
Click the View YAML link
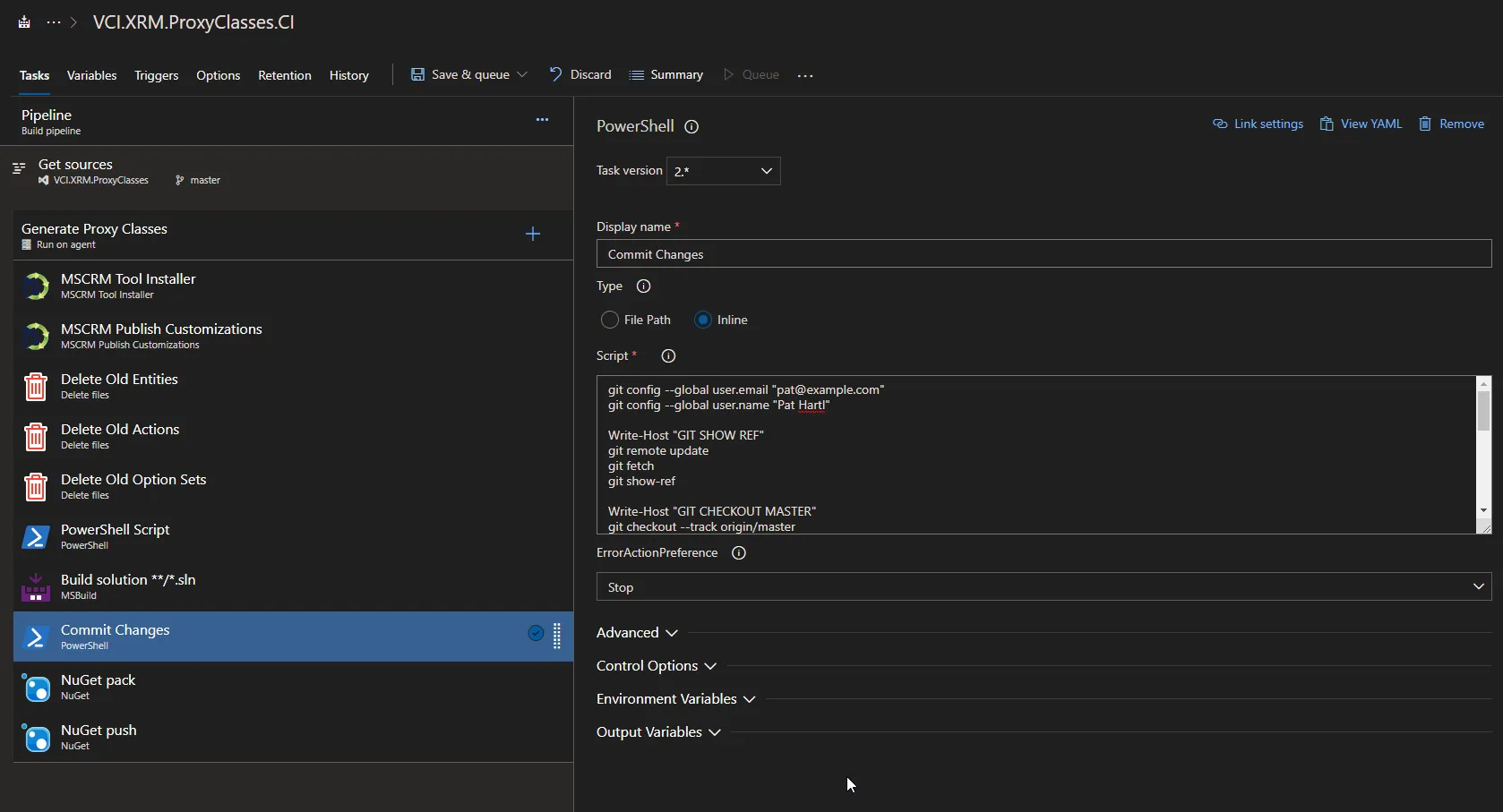click(x=1361, y=124)
